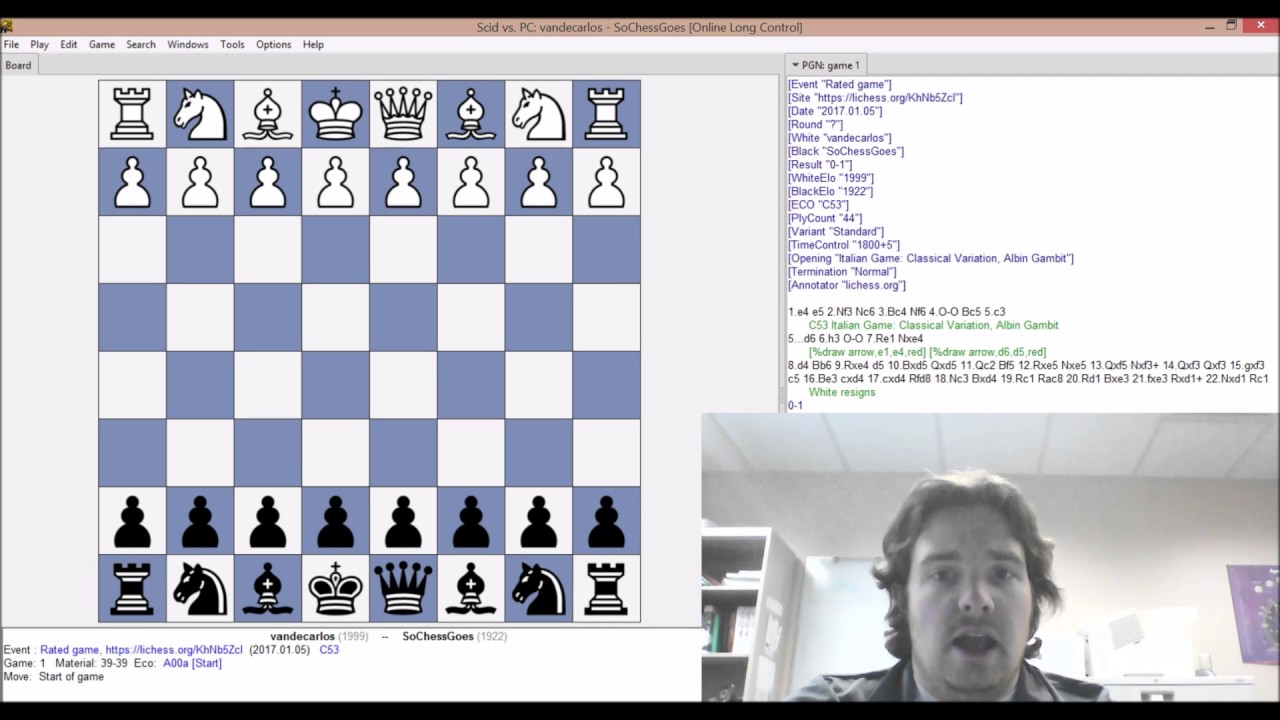The height and width of the screenshot is (720, 1280).
Task: Click the C53 ECO link below the board
Action: coord(329,650)
